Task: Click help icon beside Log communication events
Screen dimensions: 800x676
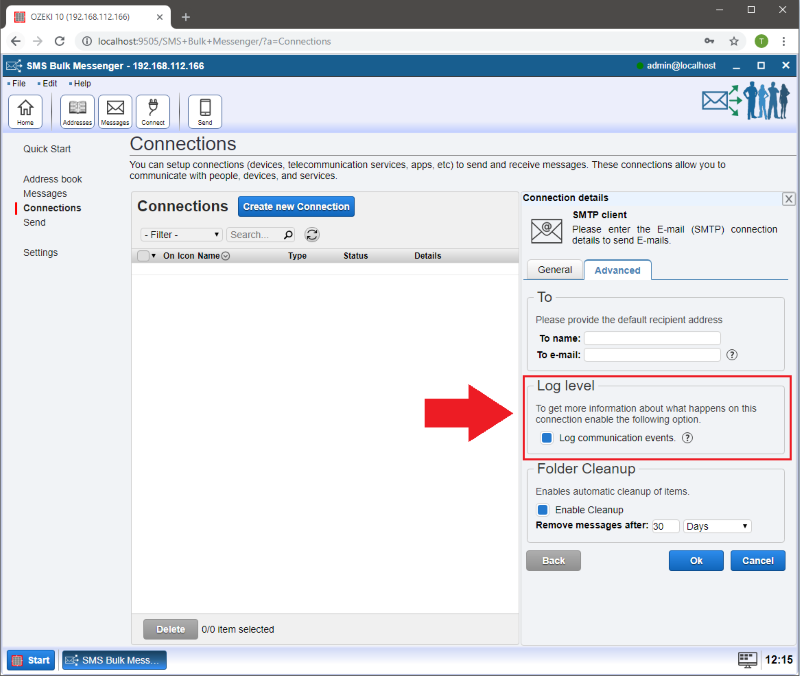Action: pos(688,438)
